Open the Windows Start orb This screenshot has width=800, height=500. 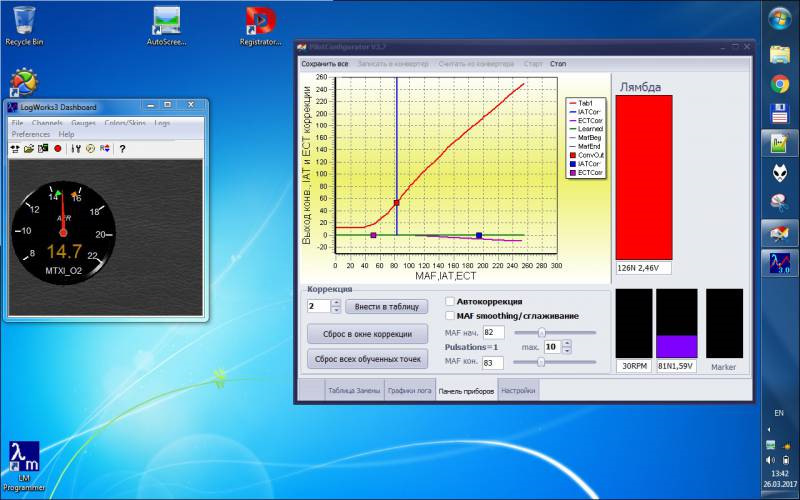coord(780,19)
